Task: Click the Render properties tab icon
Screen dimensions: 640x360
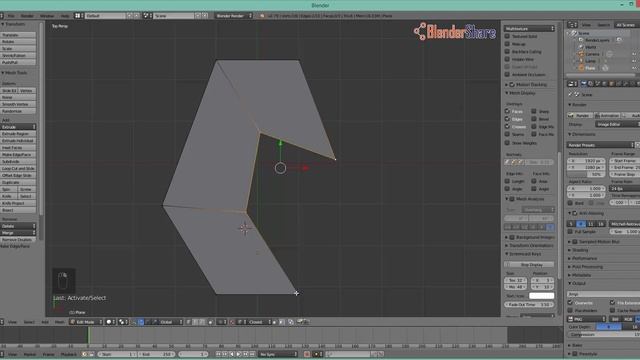Action: (584, 84)
